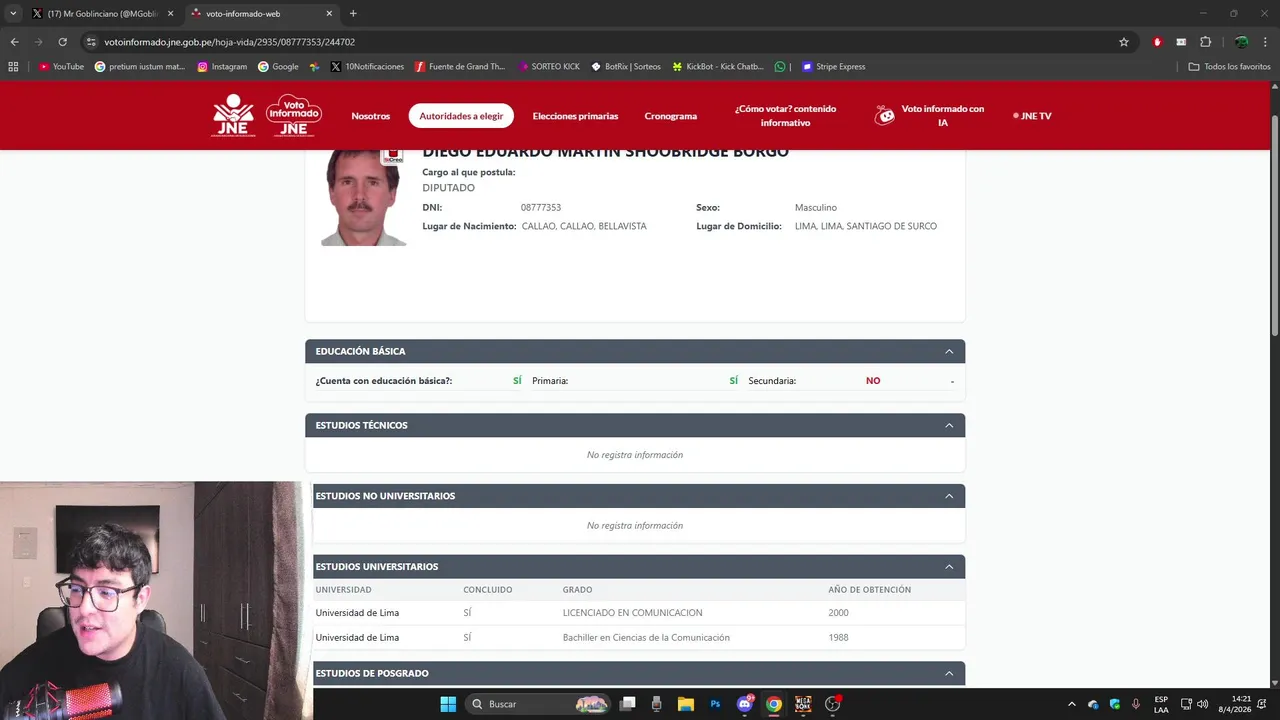The height and width of the screenshot is (720, 1280).
Task: Open the BotRix | Sorteos bookmark
Action: [x=626, y=67]
